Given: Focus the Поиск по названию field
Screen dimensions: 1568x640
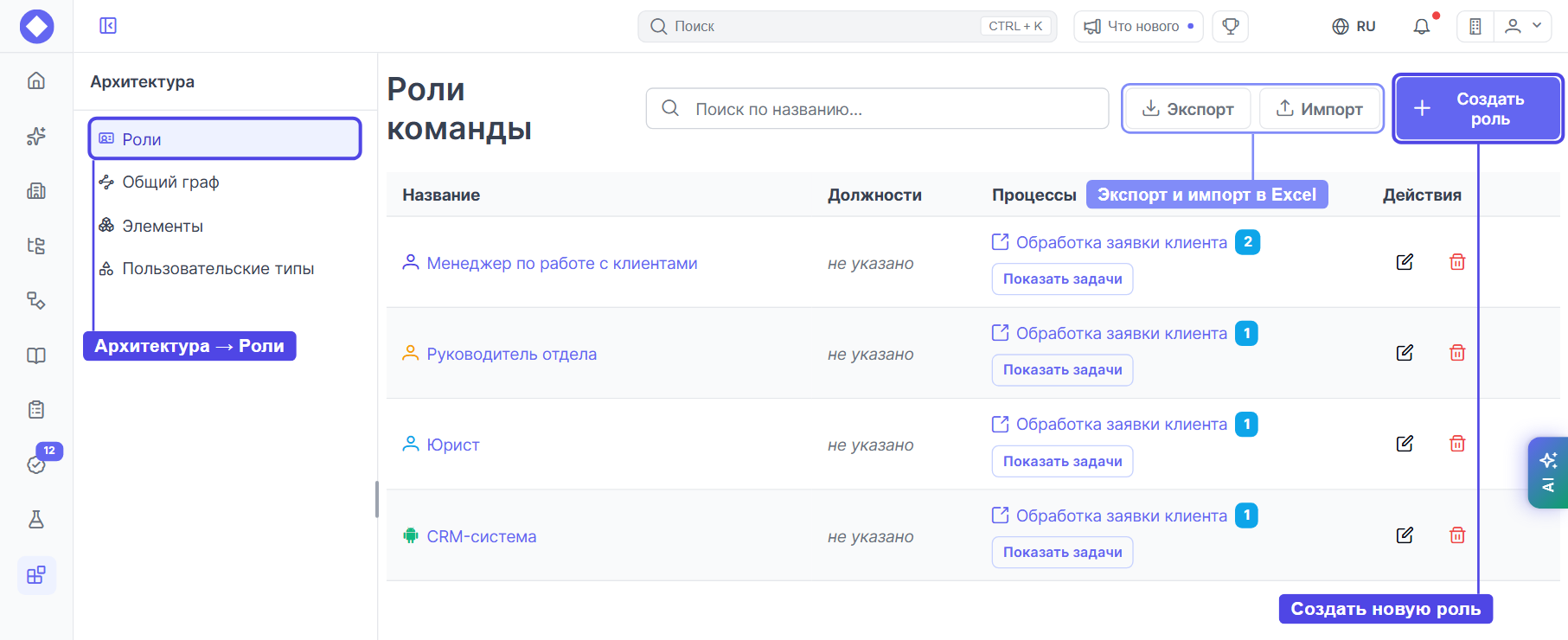Looking at the screenshot, I should 877,109.
